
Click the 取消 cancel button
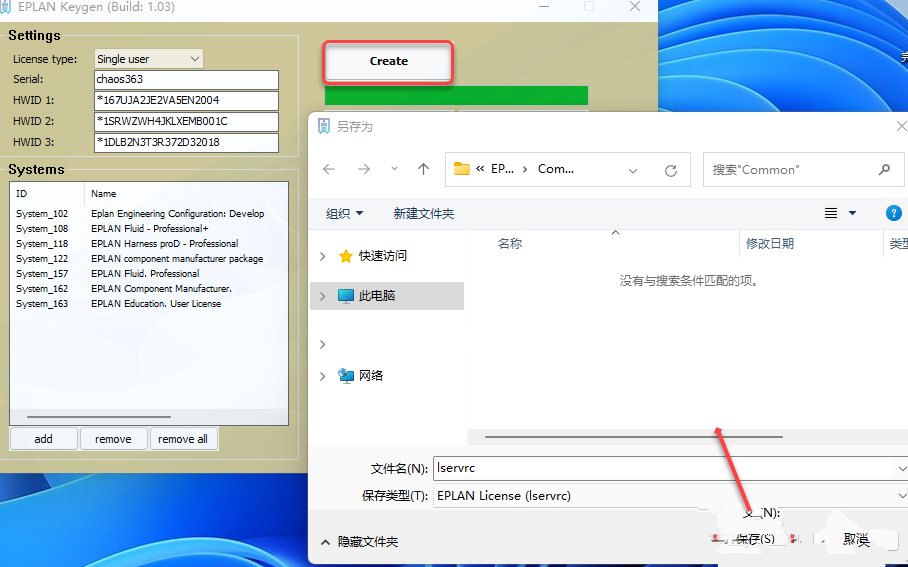(856, 539)
